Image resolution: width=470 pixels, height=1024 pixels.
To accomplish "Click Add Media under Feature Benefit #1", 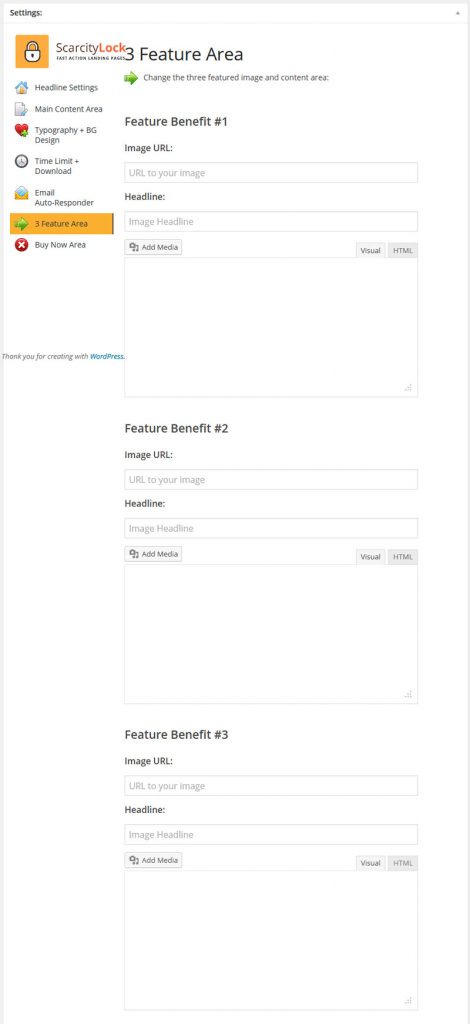I will click(153, 248).
